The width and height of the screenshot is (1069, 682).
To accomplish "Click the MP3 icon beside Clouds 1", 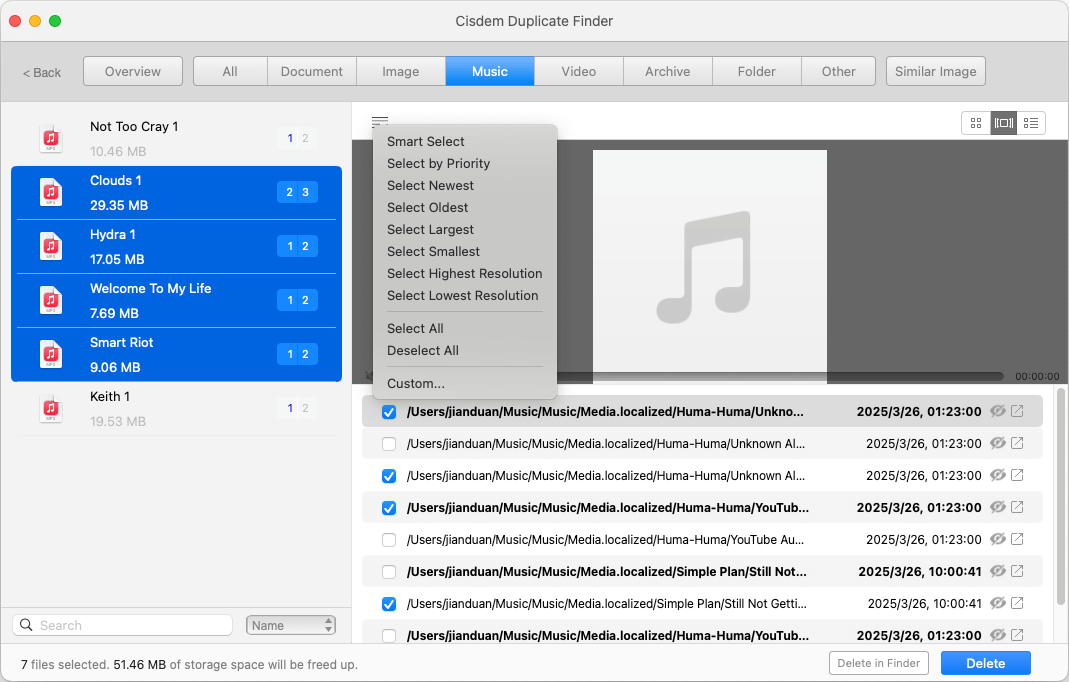I will tap(51, 192).
